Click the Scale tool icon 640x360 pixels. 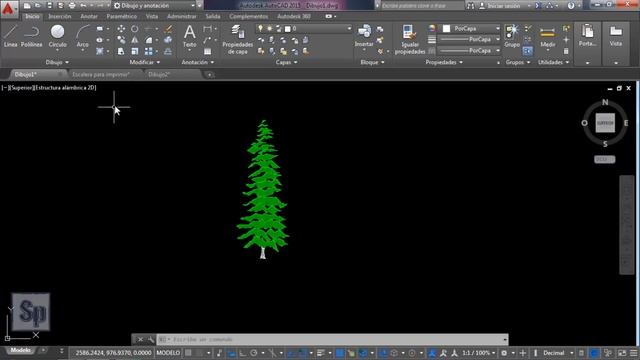pos(135,51)
